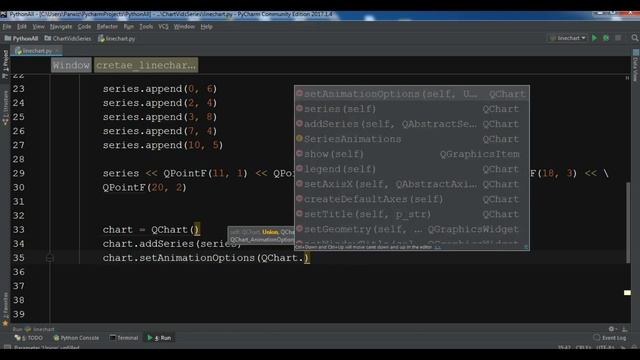Choose setAxisX completion suggestion
The width and height of the screenshot is (640, 360).
(412, 184)
